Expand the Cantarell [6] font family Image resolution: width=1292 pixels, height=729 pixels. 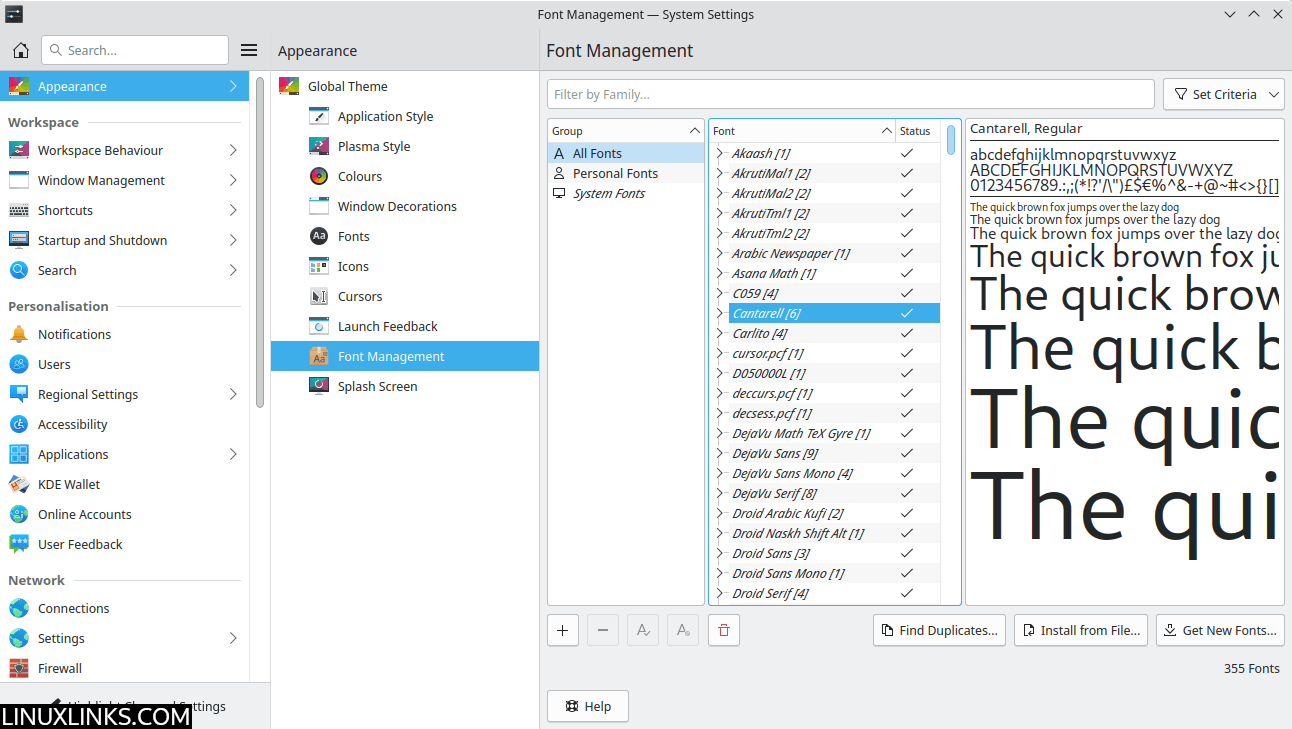tap(721, 313)
